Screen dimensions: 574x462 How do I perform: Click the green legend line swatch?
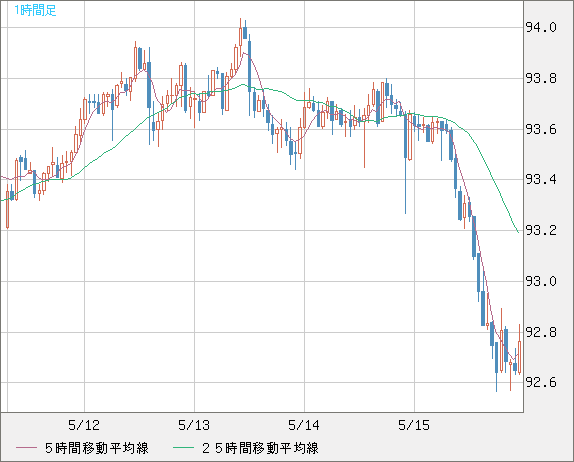pos(183,448)
